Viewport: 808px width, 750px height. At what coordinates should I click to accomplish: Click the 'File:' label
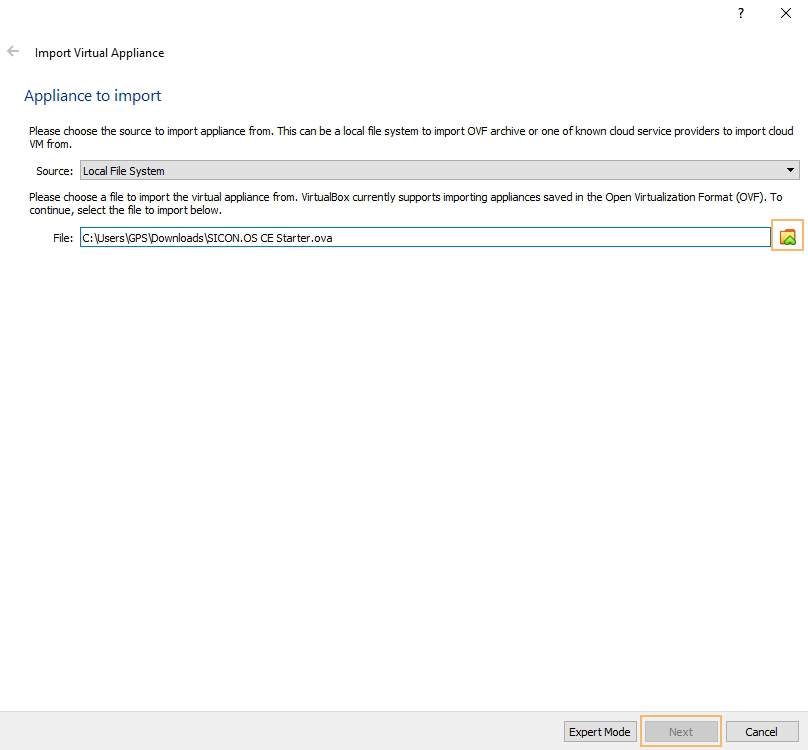click(63, 238)
